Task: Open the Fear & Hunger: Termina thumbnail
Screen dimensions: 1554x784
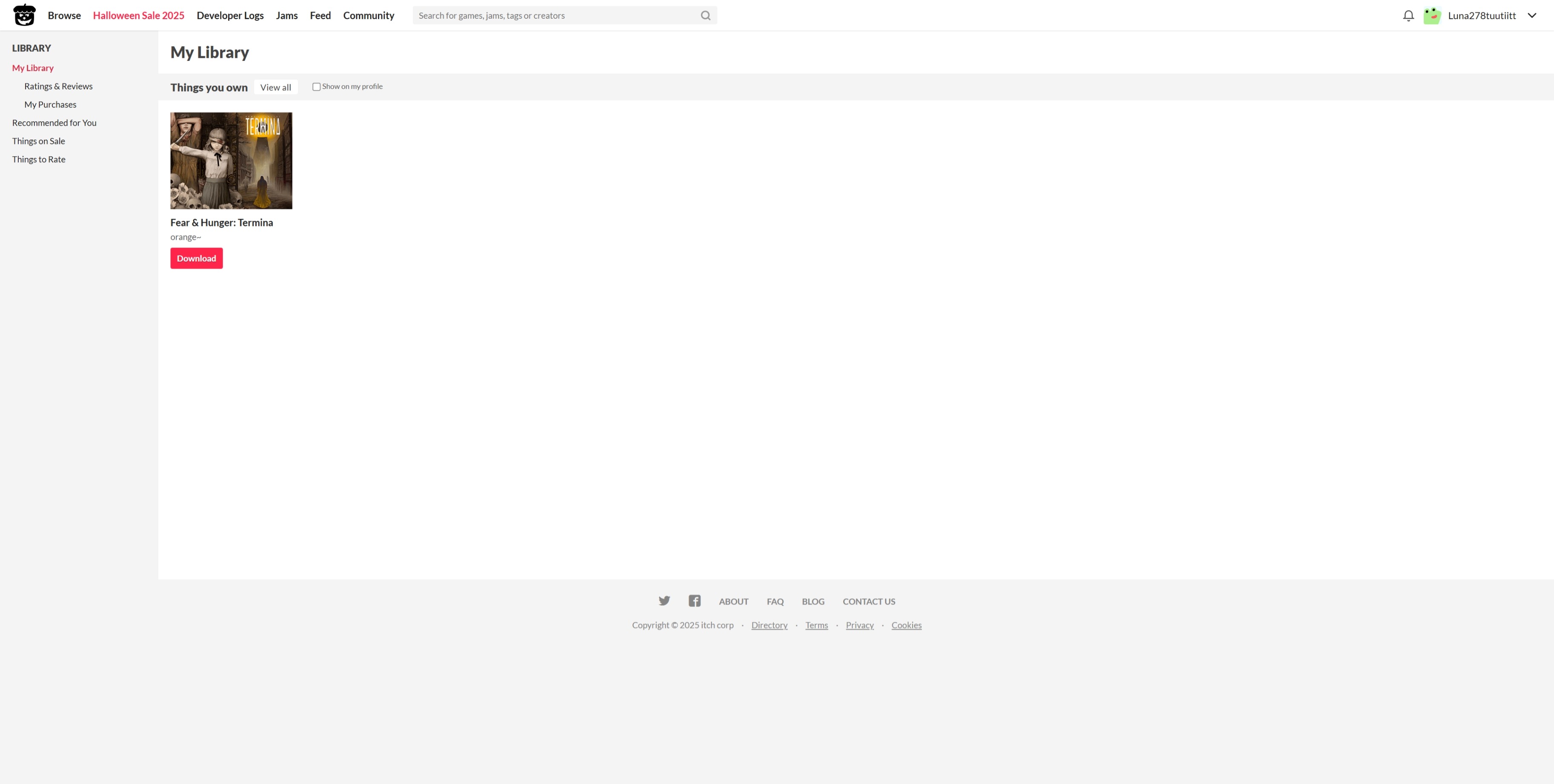Action: click(231, 160)
